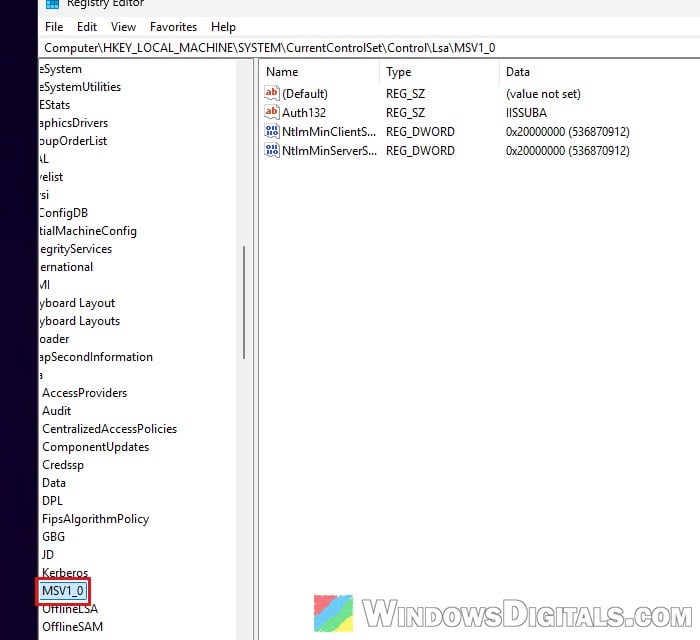Open the Help menu
This screenshot has height=640, width=700.
(223, 27)
